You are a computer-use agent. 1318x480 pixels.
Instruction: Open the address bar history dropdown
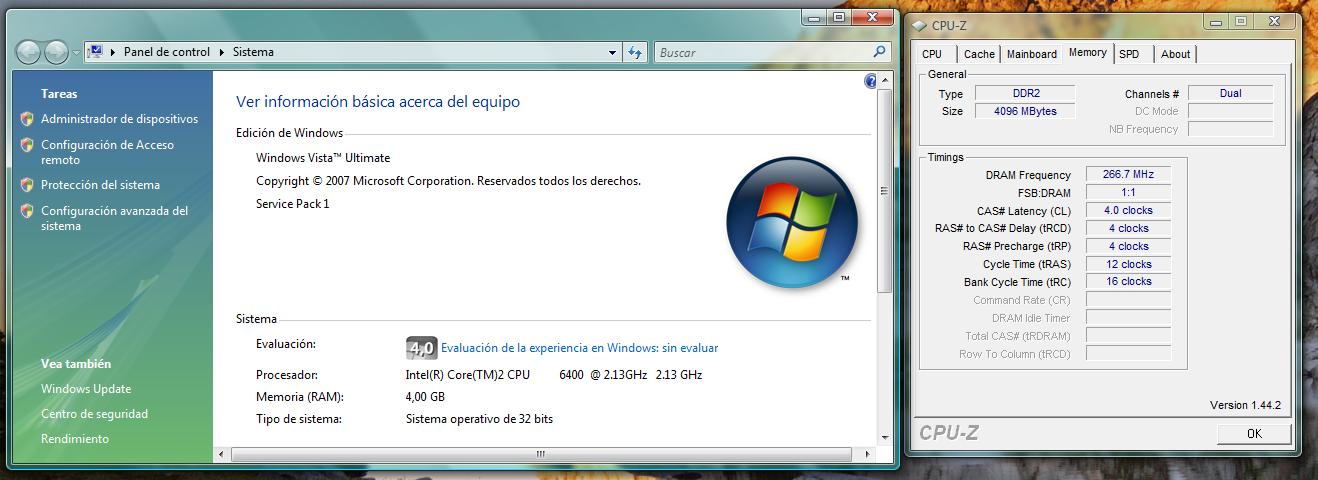(612, 52)
